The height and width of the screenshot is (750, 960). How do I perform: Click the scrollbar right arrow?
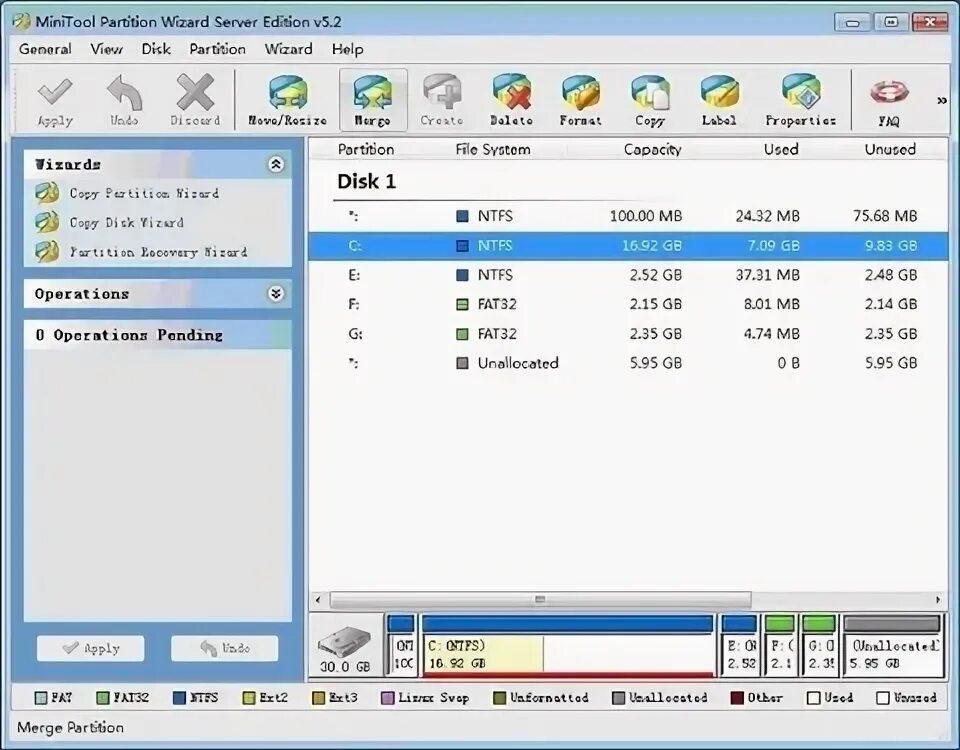pos(939,599)
